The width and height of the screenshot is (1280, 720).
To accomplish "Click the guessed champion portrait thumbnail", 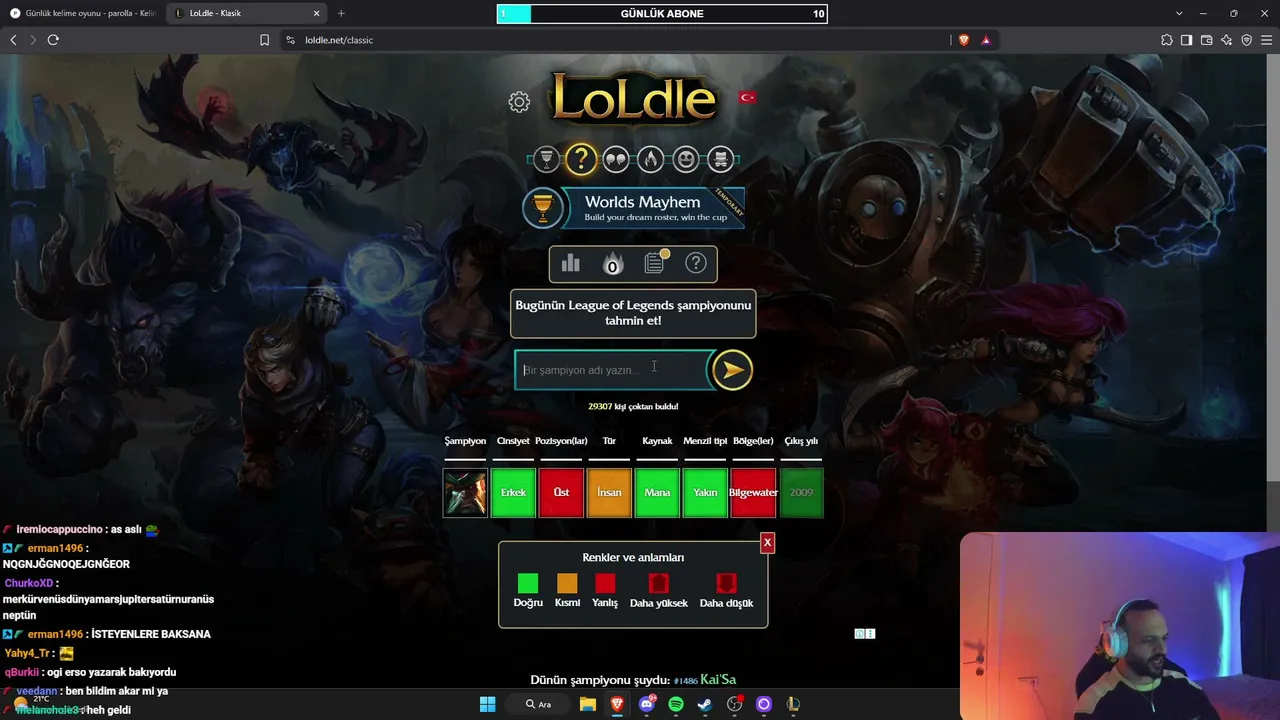I will 465,493.
